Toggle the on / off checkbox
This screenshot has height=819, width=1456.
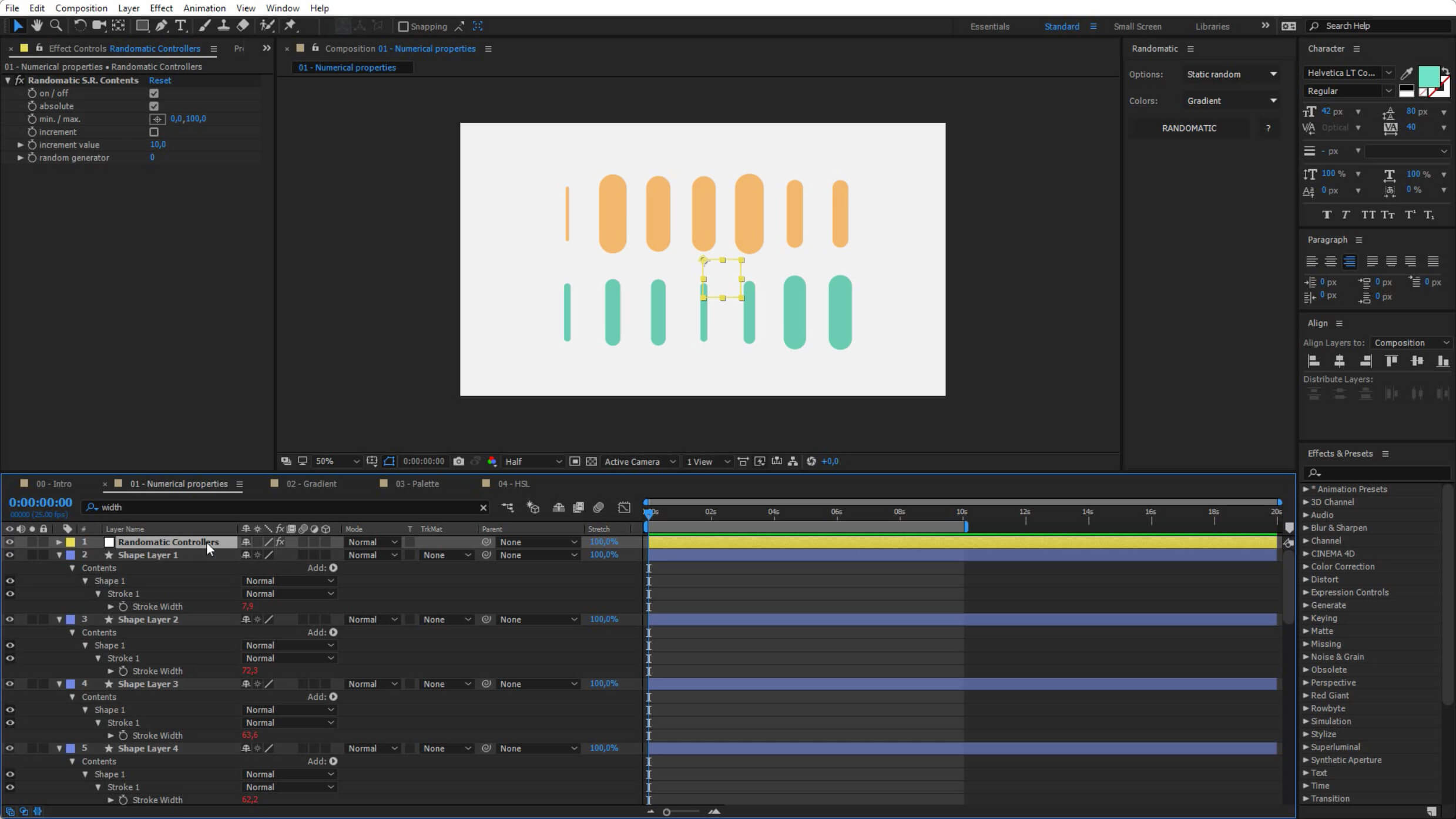tap(154, 93)
